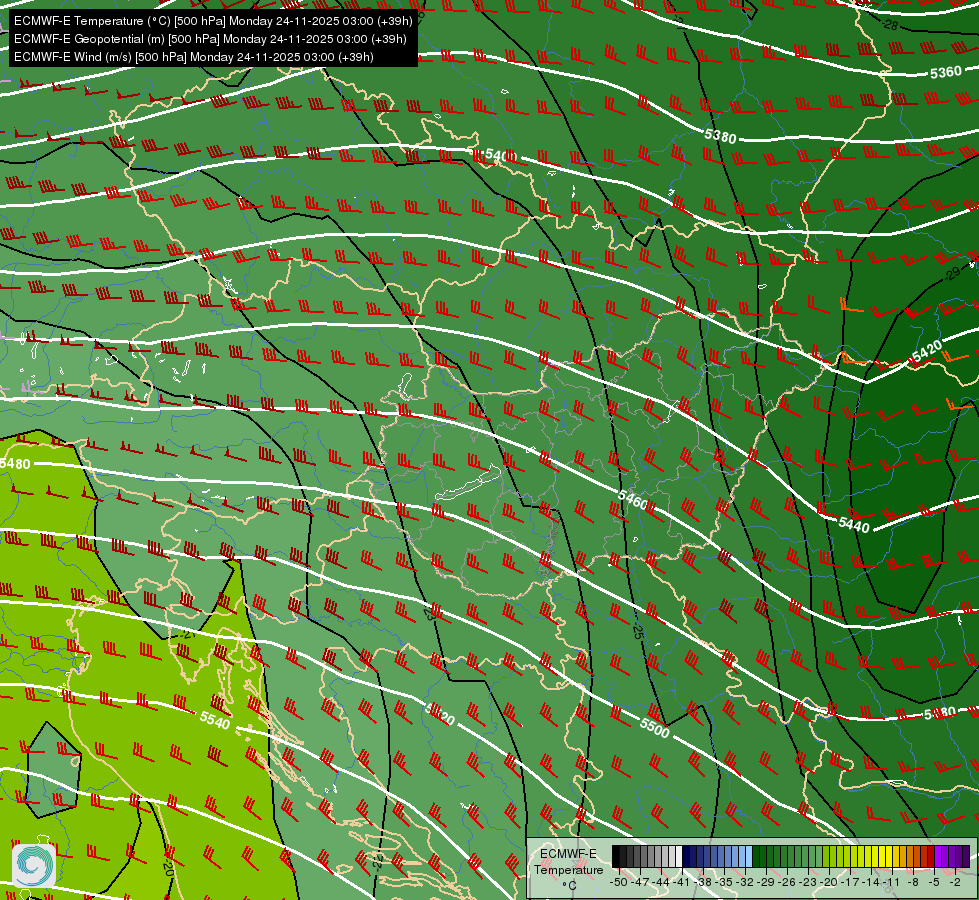Click the -2 tick value in the legend
Screen dimensions: 979x900
point(955,883)
